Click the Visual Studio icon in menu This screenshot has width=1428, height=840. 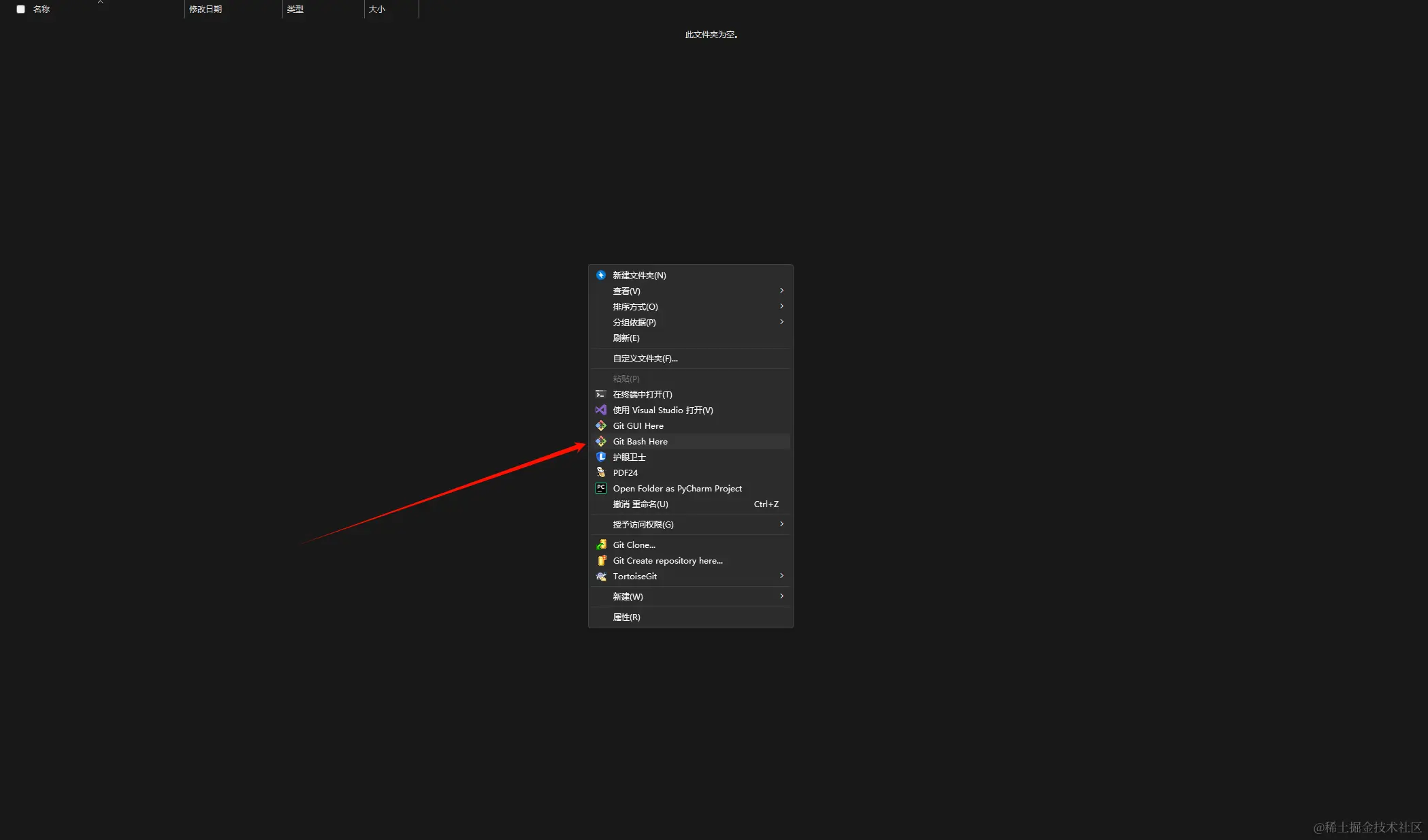pyautogui.click(x=601, y=410)
